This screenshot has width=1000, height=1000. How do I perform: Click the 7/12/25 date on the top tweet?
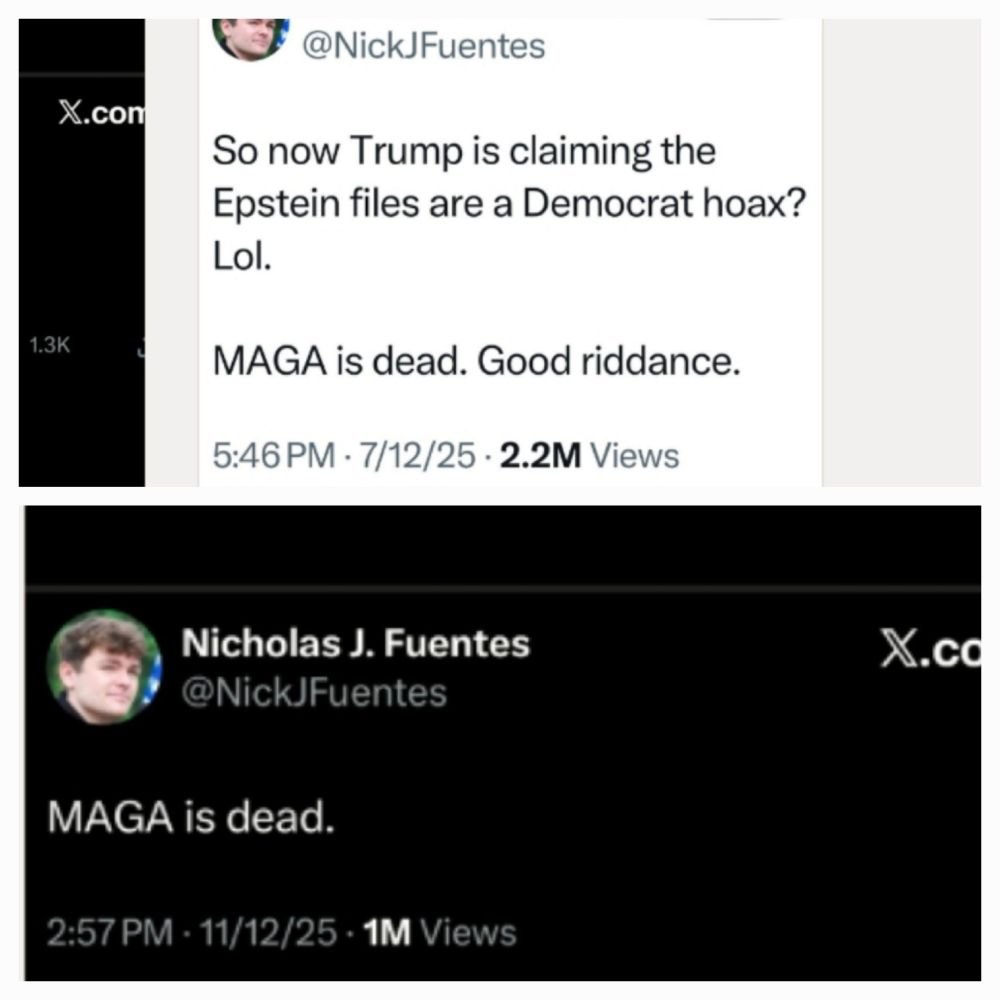(x=420, y=456)
